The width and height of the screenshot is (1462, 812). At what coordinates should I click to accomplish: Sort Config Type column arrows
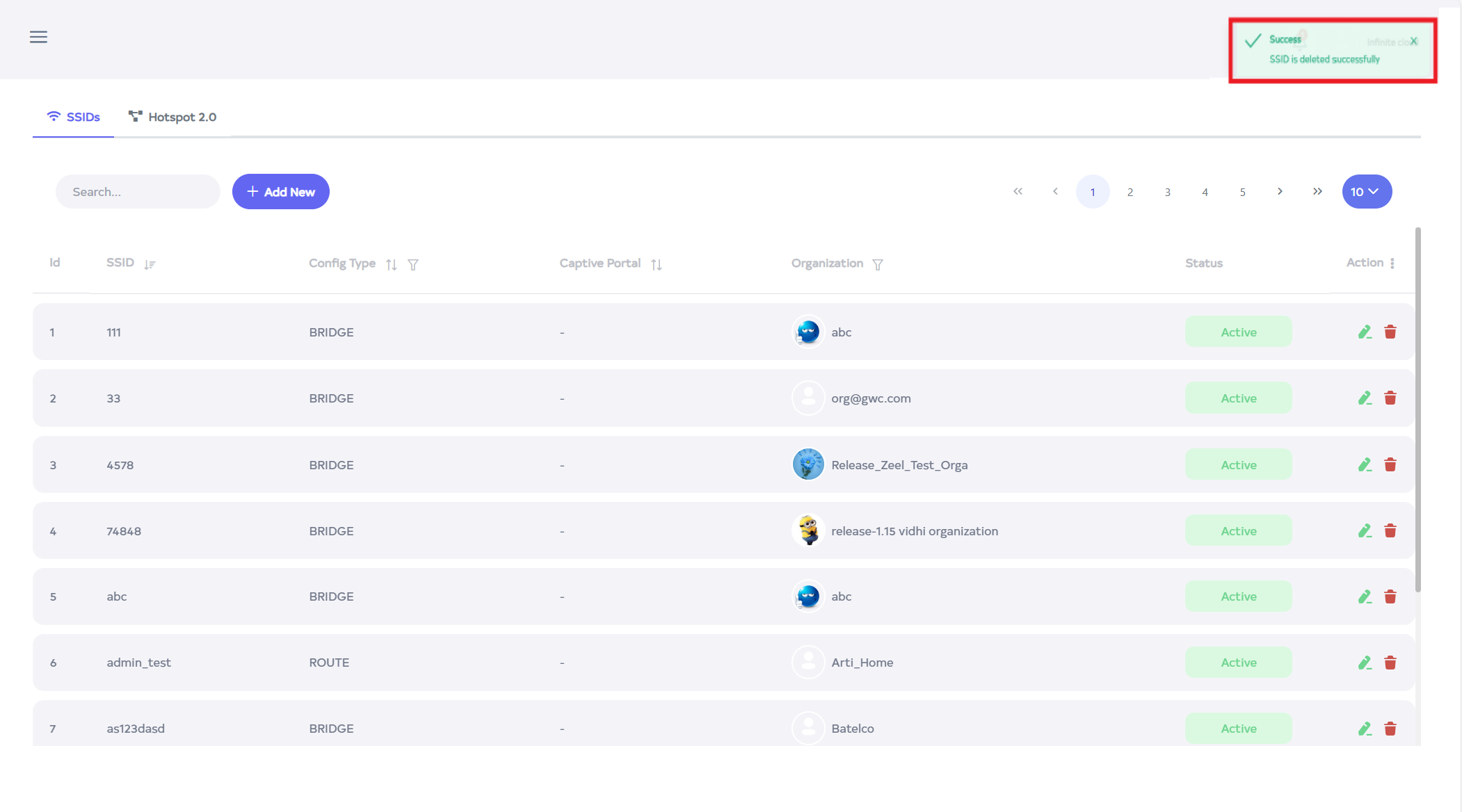pos(392,264)
